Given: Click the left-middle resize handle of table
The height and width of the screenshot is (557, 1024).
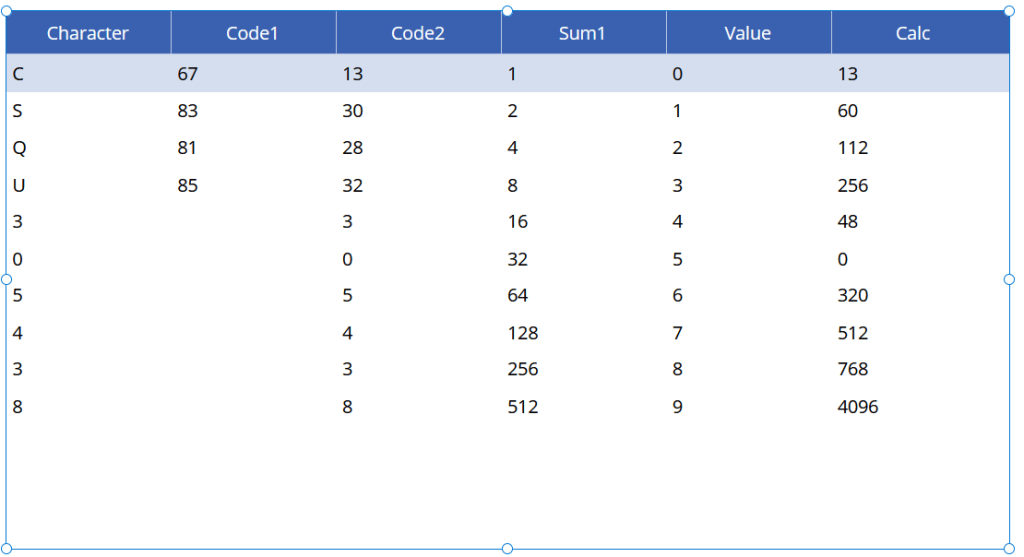Looking at the screenshot, I should (6, 280).
